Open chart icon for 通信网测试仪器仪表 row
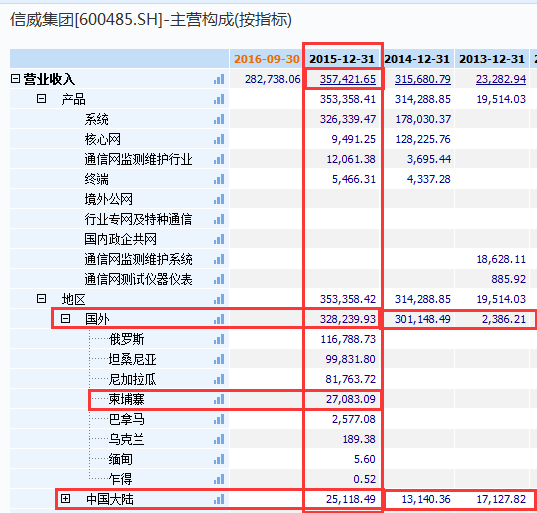The image size is (537, 513). (x=219, y=279)
